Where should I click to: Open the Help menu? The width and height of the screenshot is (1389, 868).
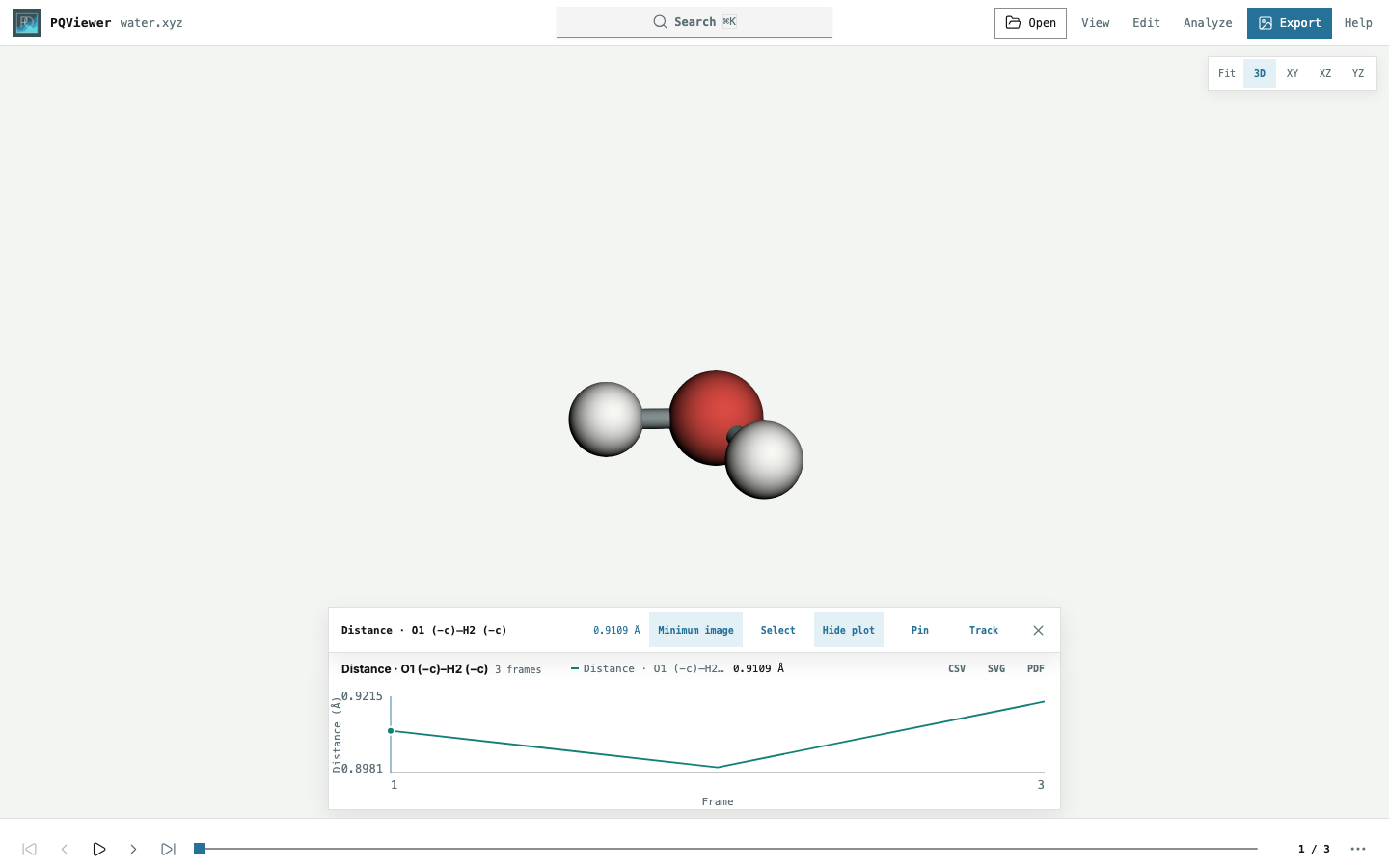click(1358, 23)
